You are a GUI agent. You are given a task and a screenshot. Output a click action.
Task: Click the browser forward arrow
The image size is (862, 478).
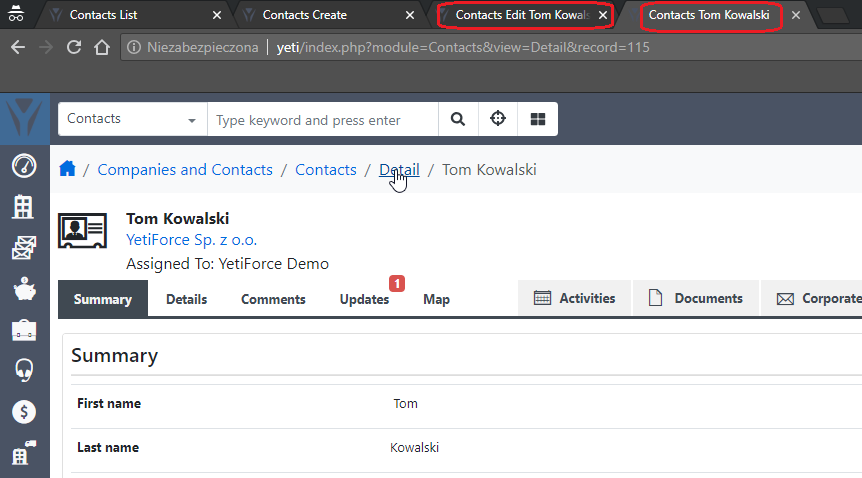(46, 47)
